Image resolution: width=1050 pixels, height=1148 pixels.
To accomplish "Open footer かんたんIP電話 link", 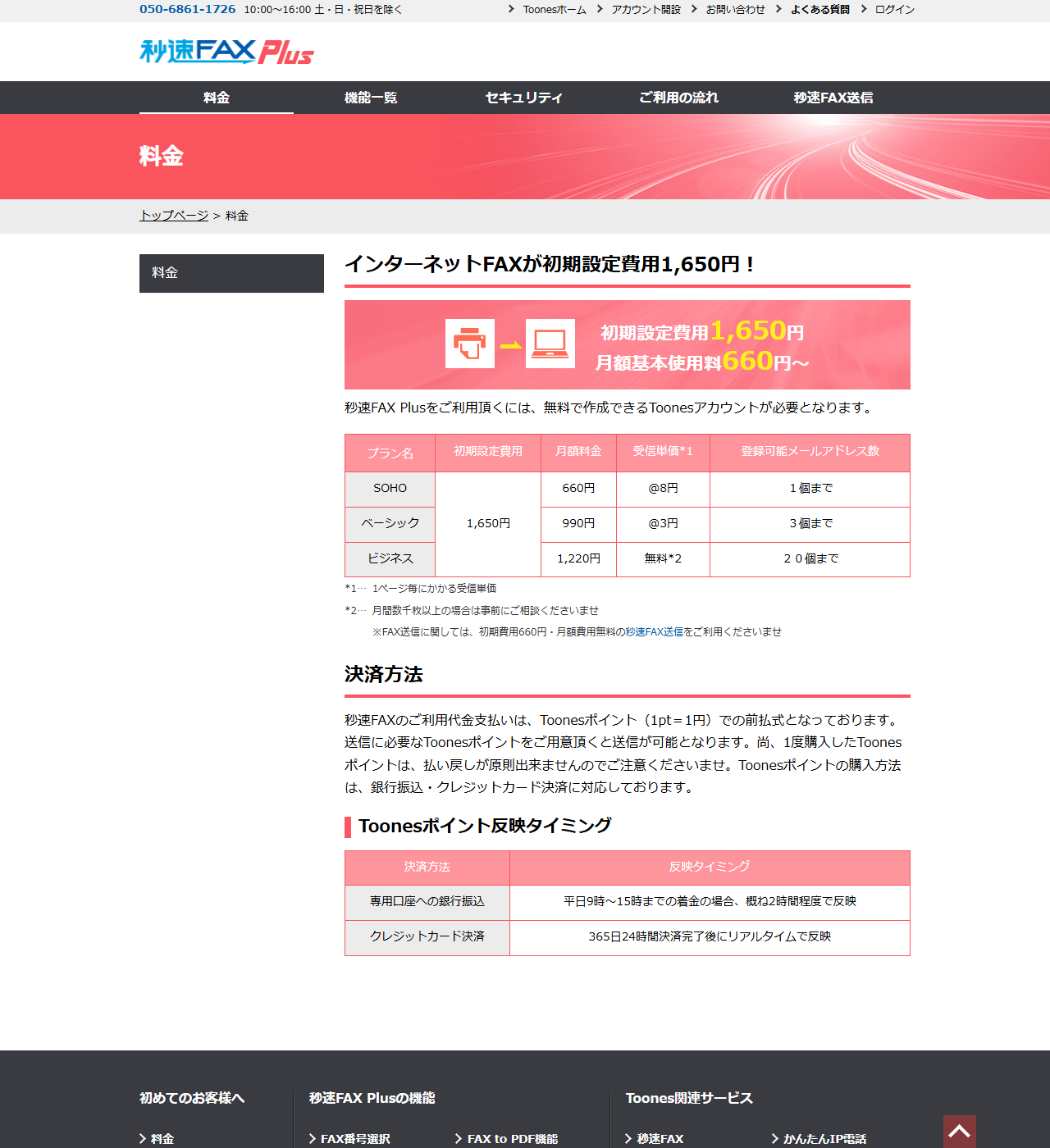I will (824, 1139).
